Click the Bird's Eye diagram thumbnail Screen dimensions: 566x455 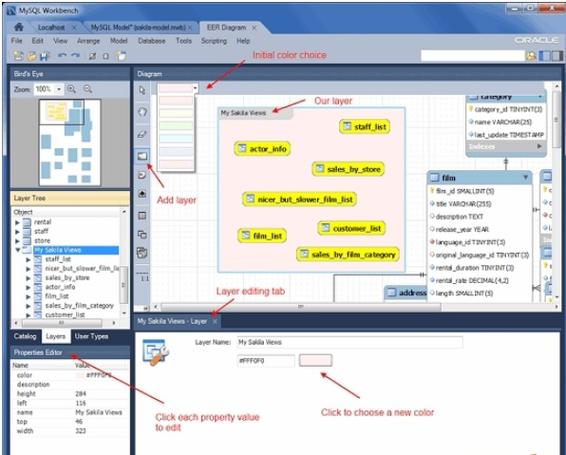[x=70, y=143]
